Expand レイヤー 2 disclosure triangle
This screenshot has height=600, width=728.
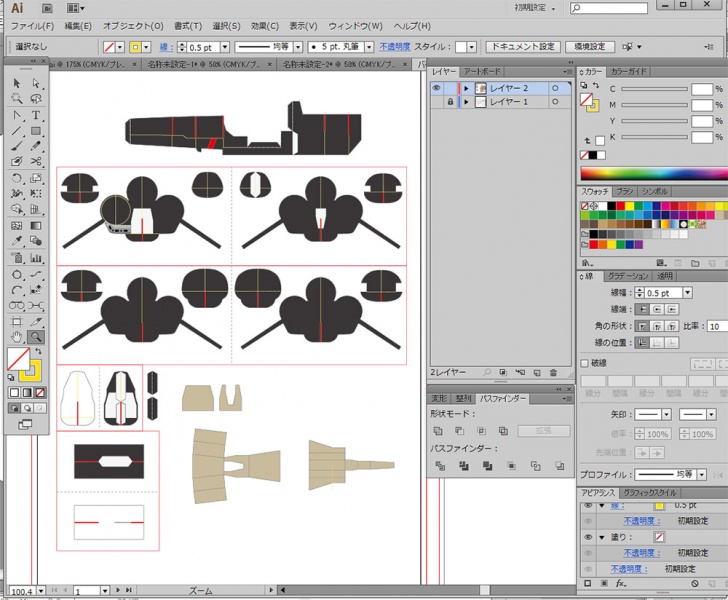tap(466, 88)
